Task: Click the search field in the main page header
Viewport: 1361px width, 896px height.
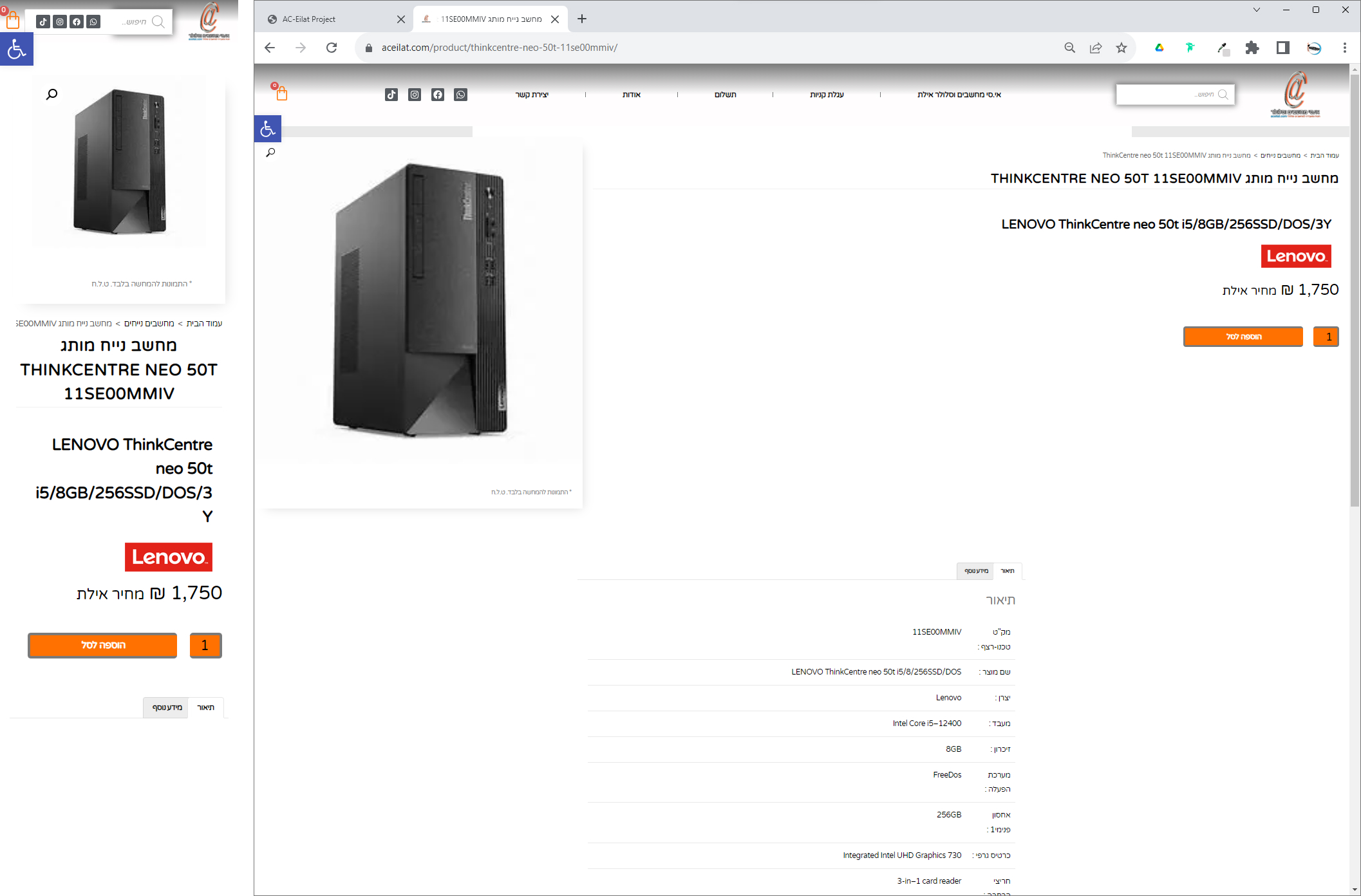Action: pos(1175,95)
